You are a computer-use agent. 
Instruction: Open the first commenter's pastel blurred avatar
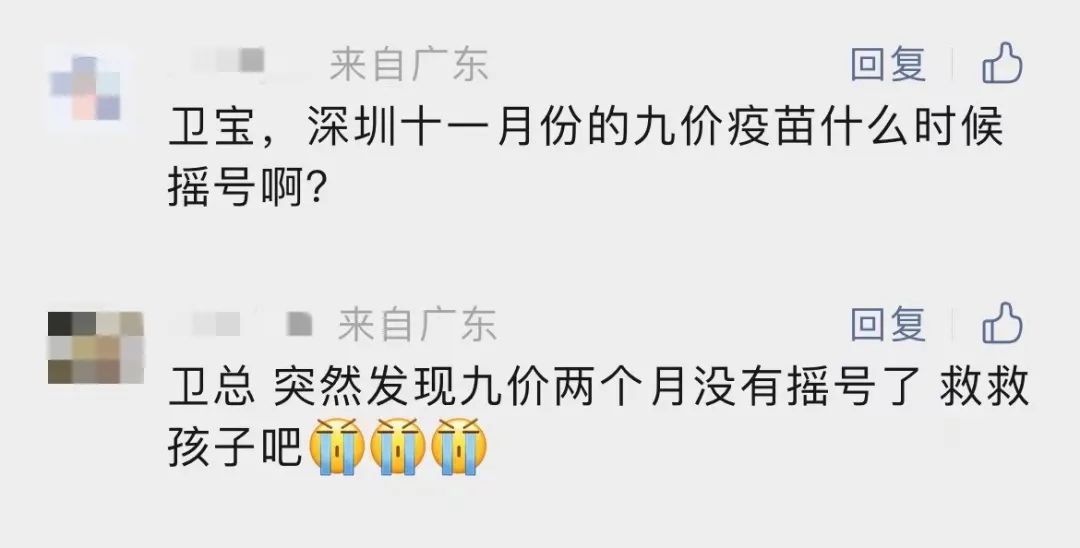[x=86, y=87]
